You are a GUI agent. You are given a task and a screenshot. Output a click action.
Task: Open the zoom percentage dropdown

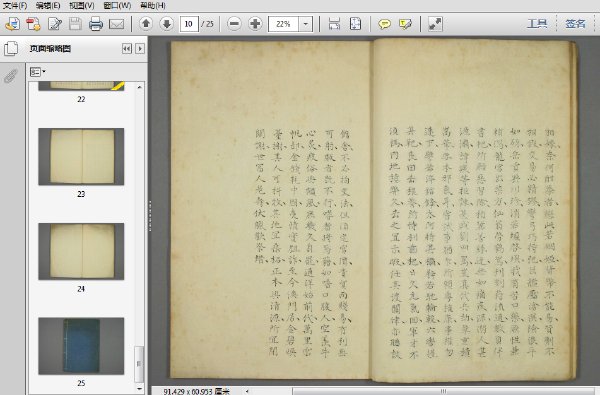[305, 24]
